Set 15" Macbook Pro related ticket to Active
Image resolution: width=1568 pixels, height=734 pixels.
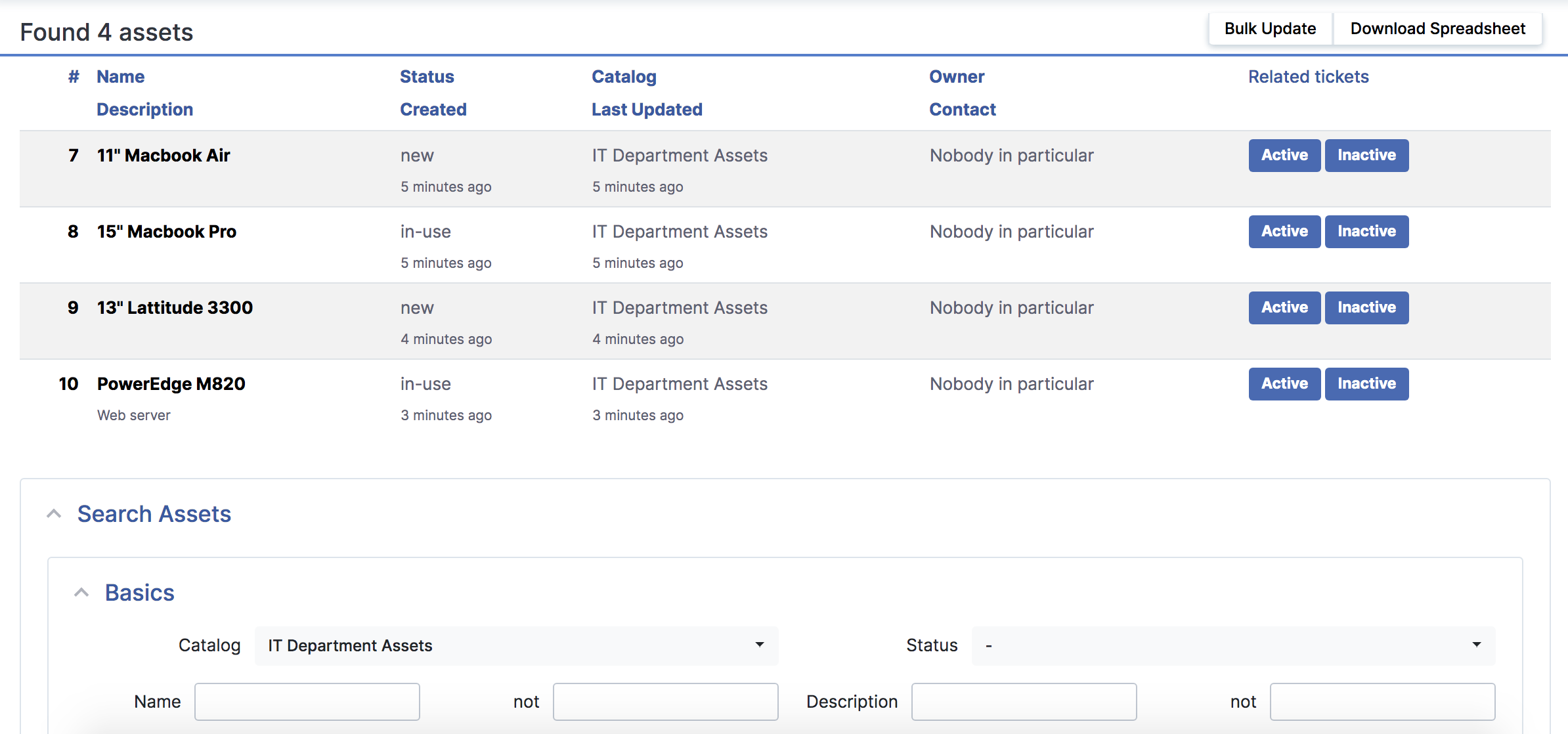1284,231
